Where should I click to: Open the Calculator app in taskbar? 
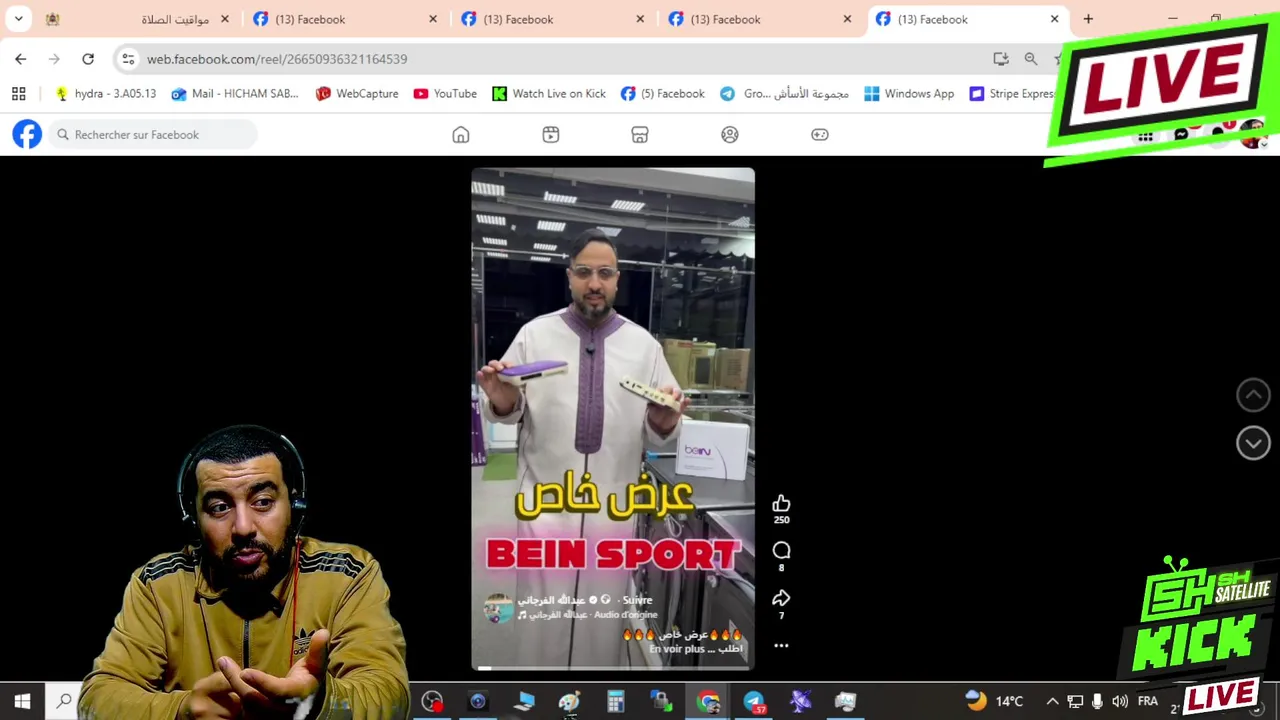[x=616, y=702]
